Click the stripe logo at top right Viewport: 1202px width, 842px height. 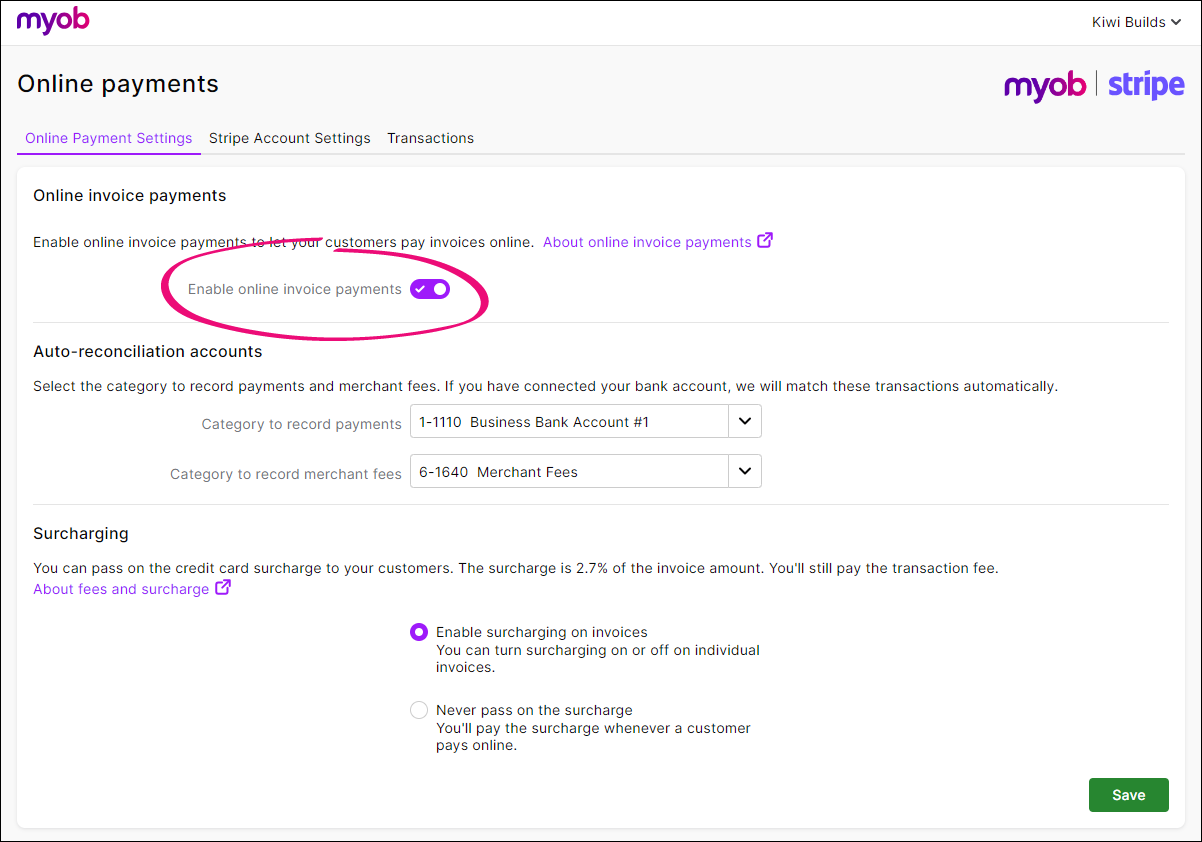pos(1146,86)
